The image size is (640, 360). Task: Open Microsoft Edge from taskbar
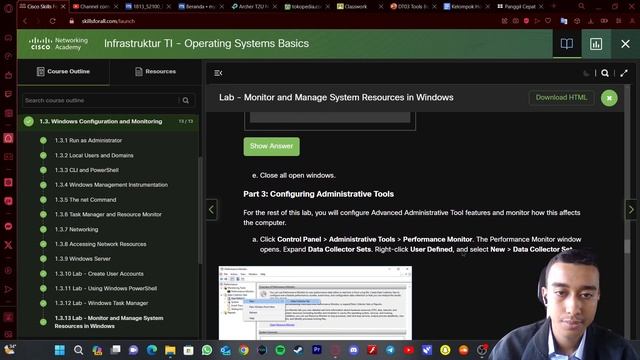pyautogui.click(x=152, y=350)
